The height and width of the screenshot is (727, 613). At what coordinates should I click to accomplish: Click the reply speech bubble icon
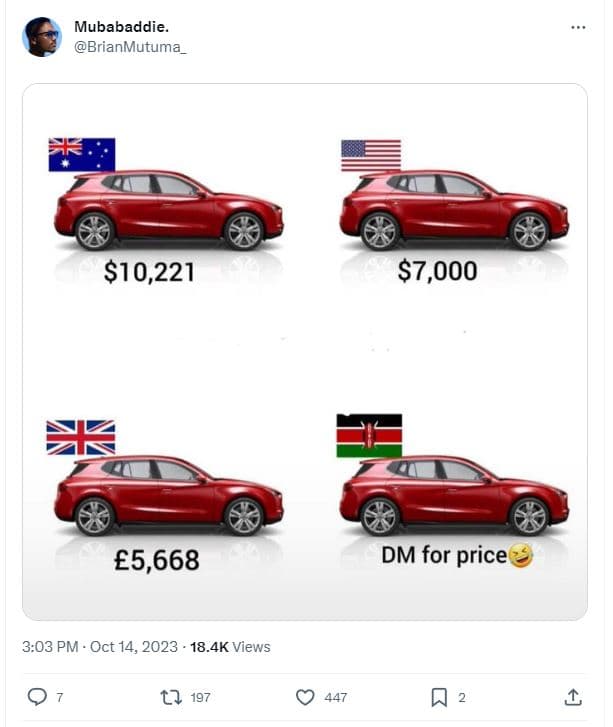(37, 697)
